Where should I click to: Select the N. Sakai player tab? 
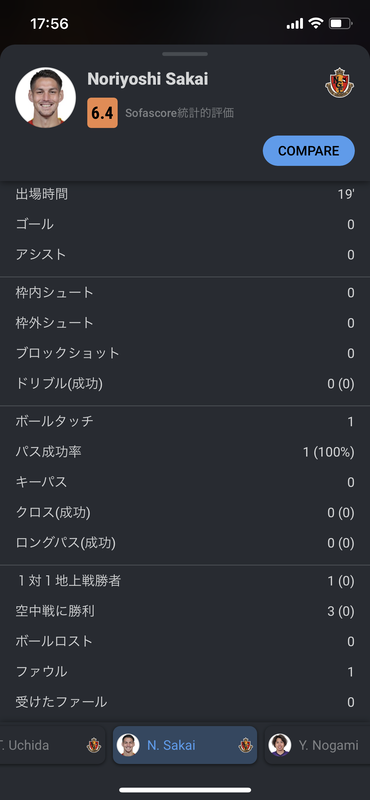click(185, 745)
